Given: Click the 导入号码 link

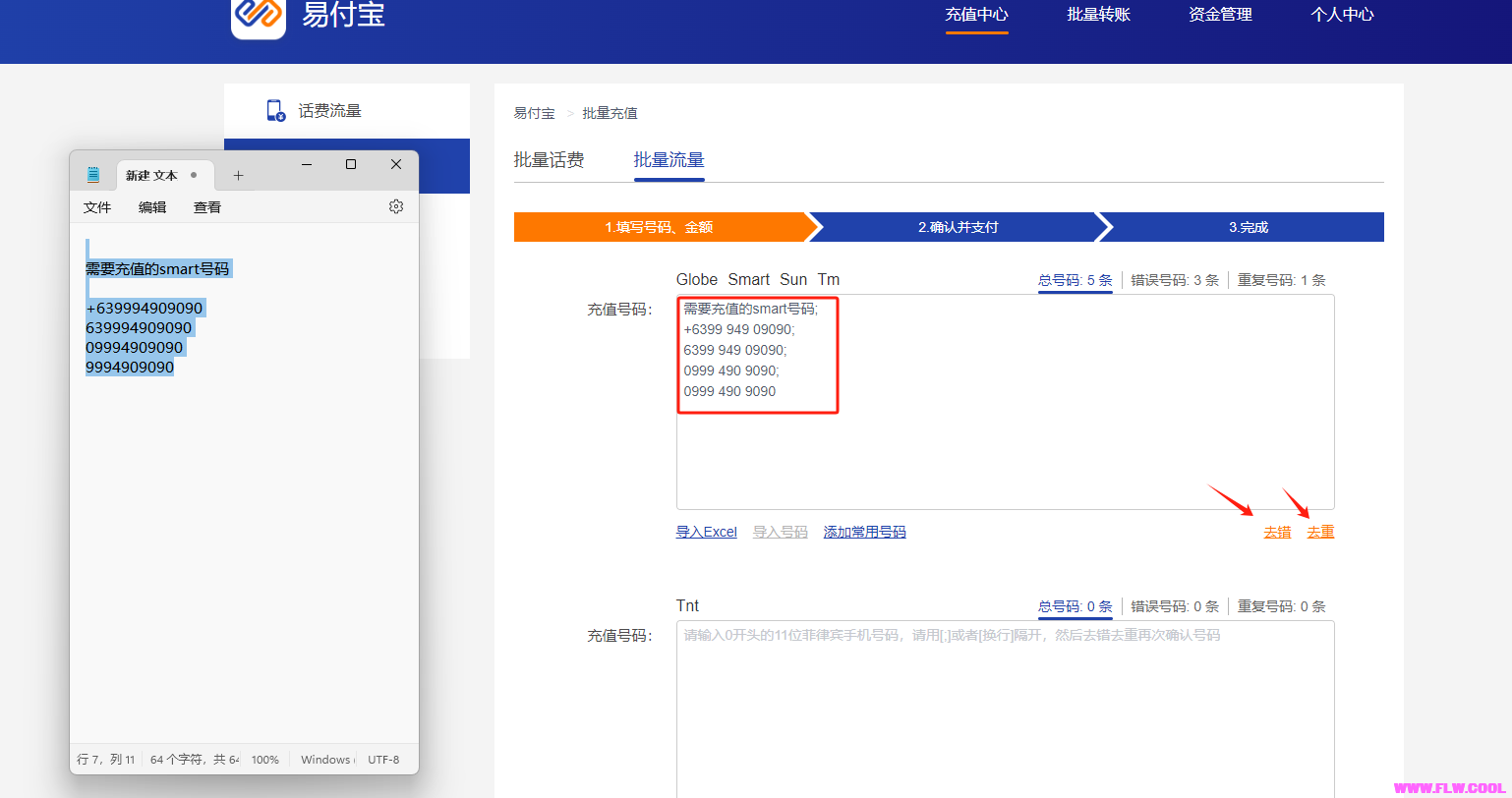Looking at the screenshot, I should click(x=781, y=532).
